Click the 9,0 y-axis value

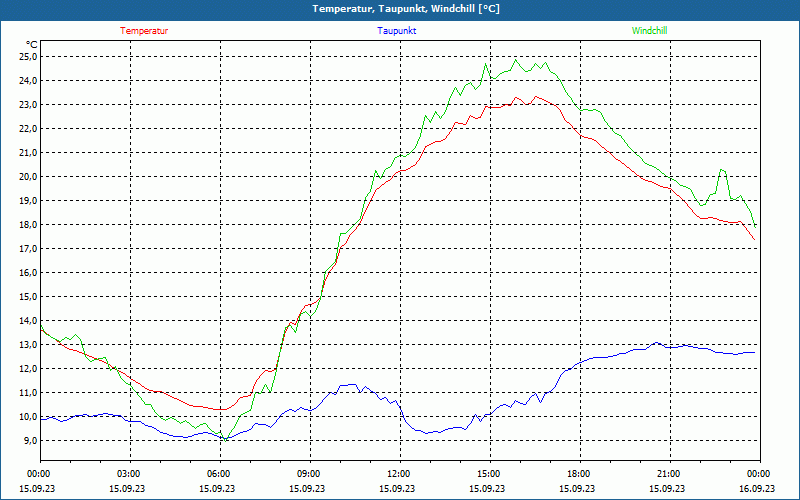coord(30,440)
